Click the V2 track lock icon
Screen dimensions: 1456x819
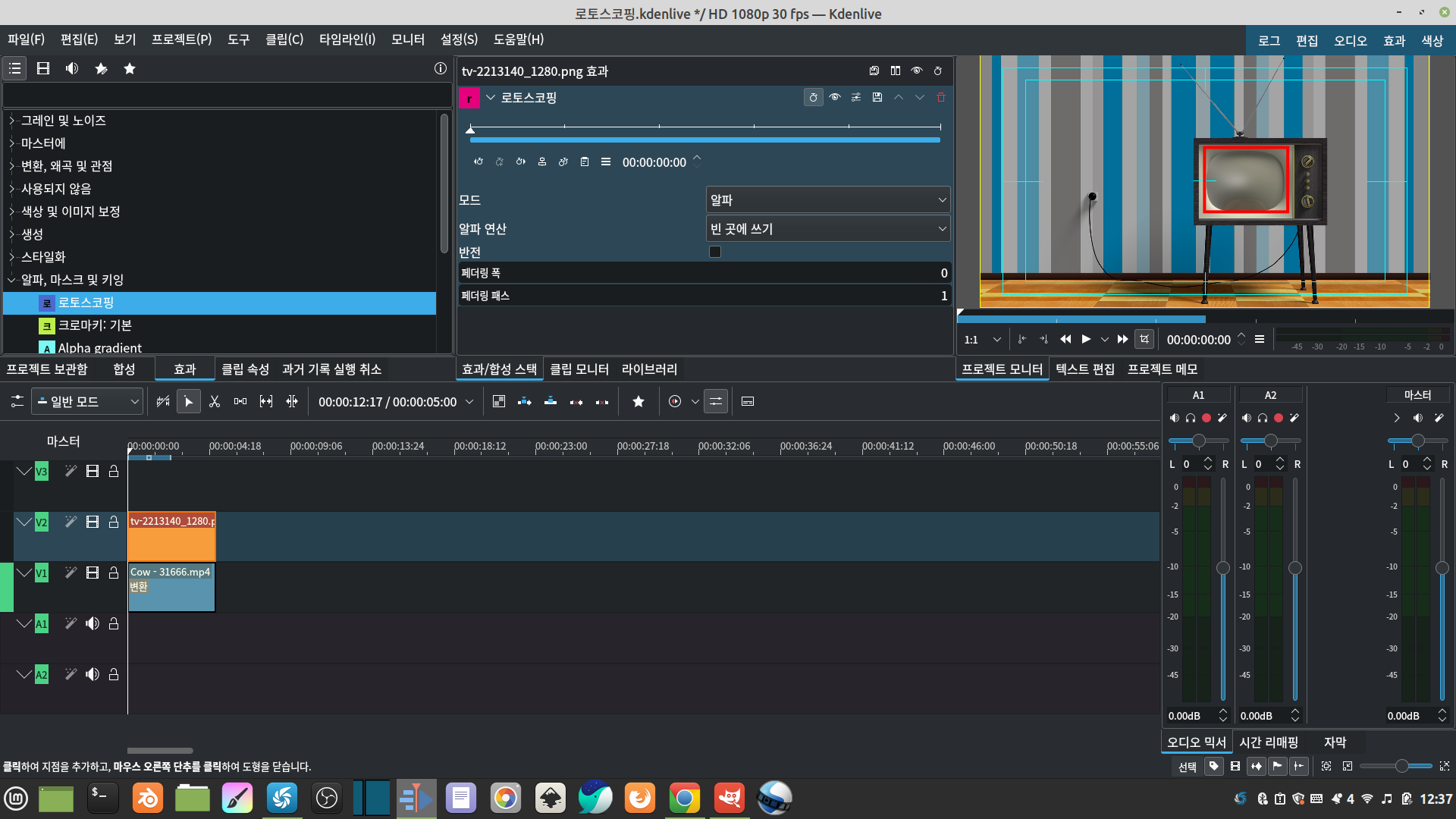[x=114, y=522]
